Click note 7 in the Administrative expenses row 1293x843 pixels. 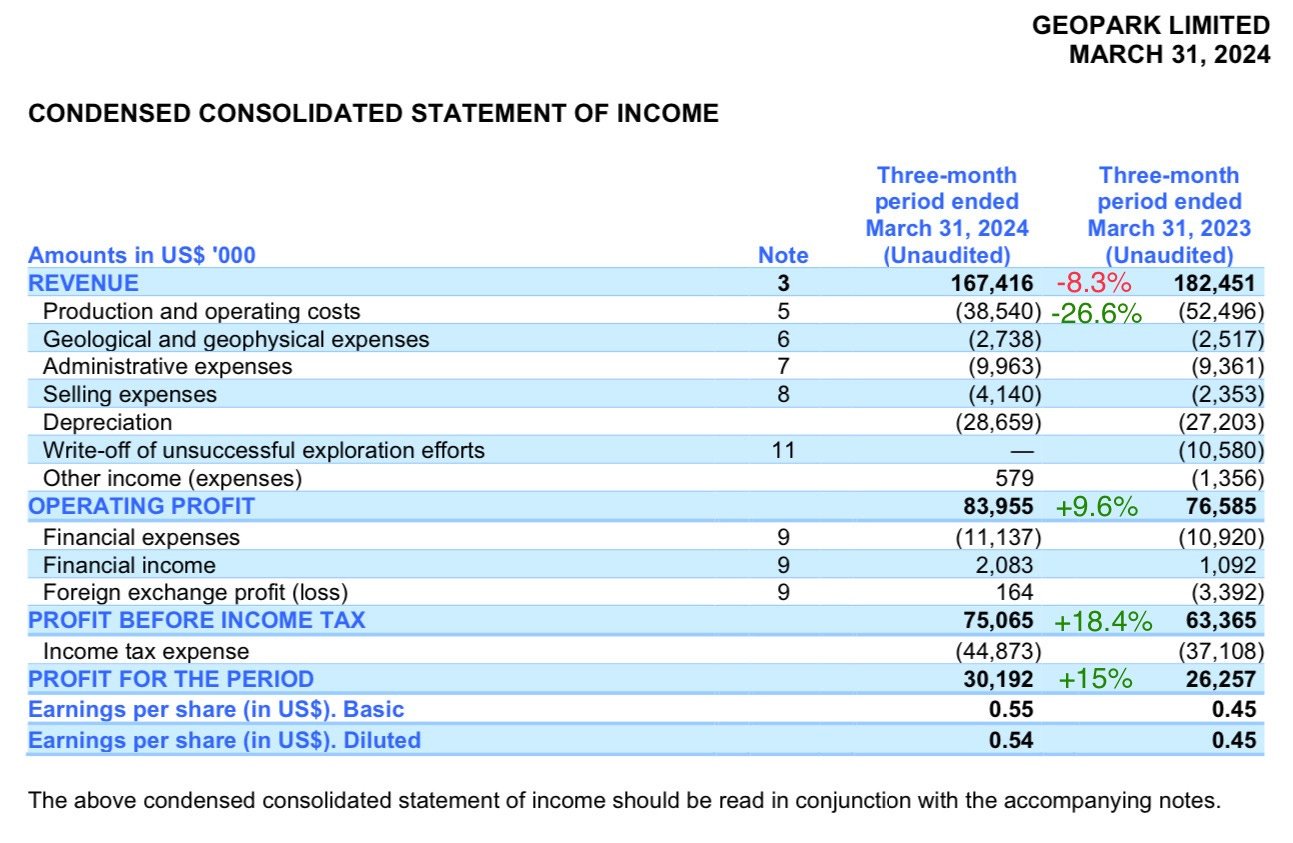pyautogui.click(x=783, y=367)
